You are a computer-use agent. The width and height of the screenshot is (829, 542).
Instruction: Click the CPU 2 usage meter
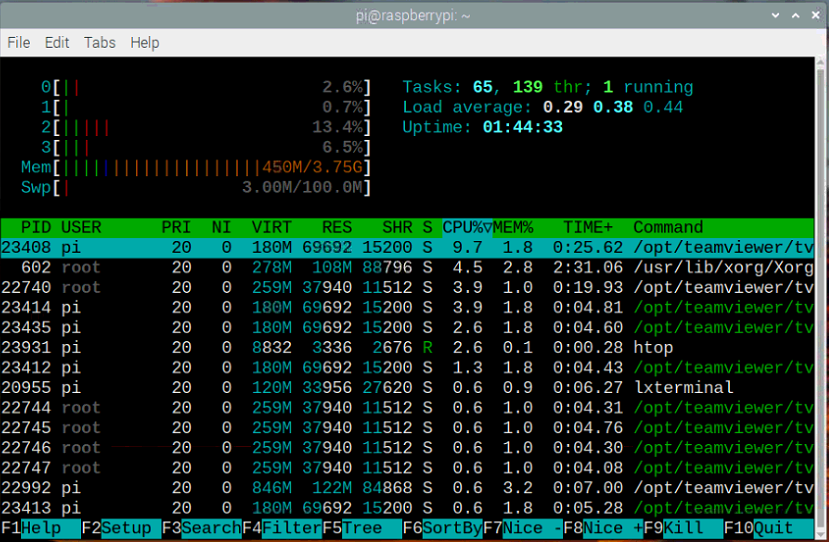tap(206, 127)
